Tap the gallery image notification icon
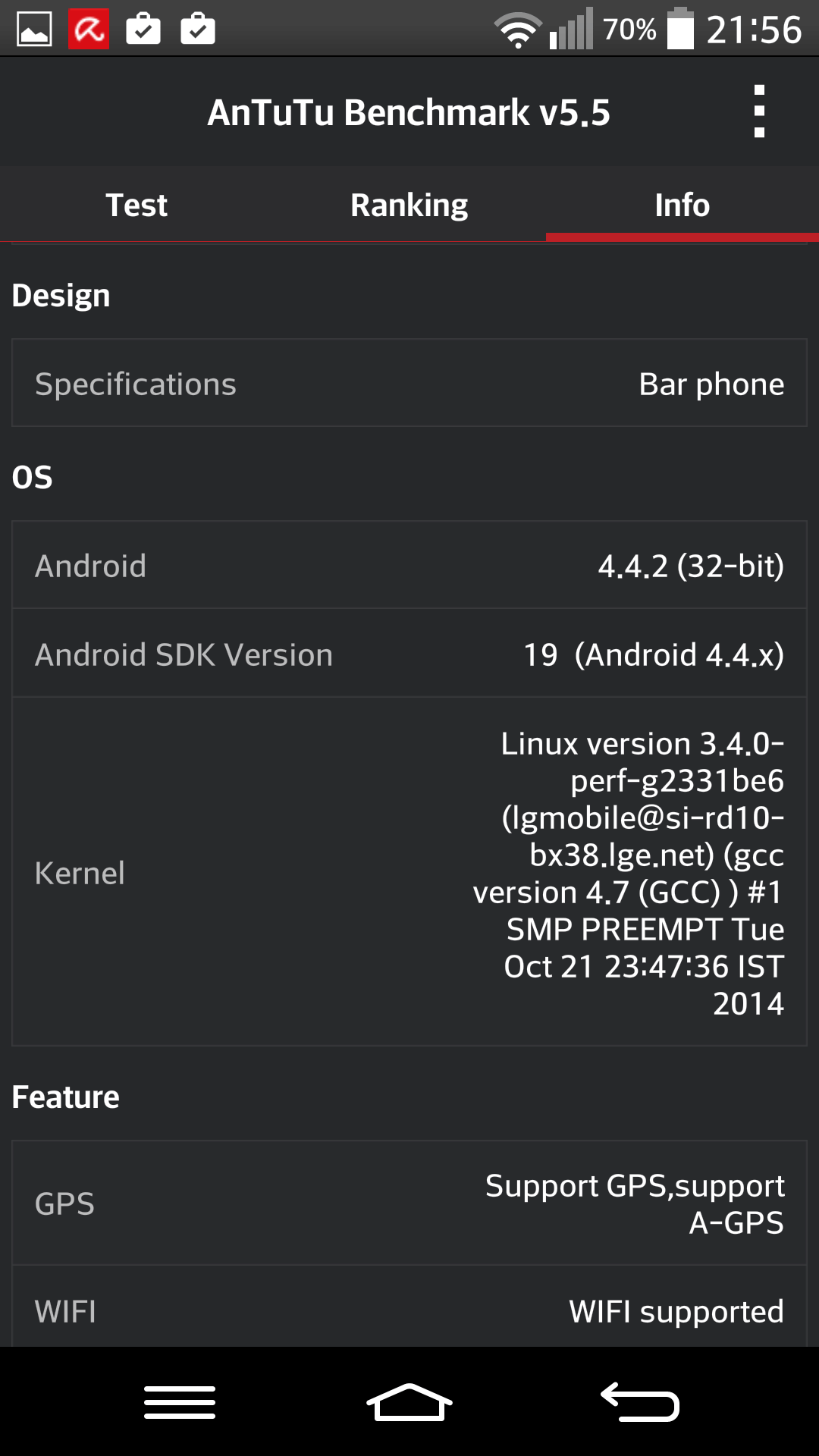The width and height of the screenshot is (819, 1456). point(34,30)
